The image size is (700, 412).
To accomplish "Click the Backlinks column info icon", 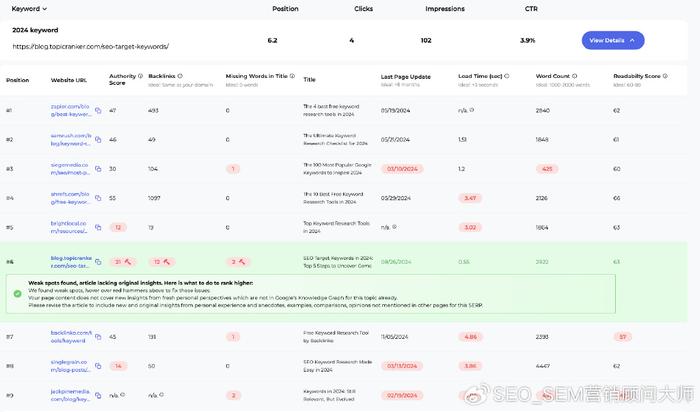I will coord(180,76).
